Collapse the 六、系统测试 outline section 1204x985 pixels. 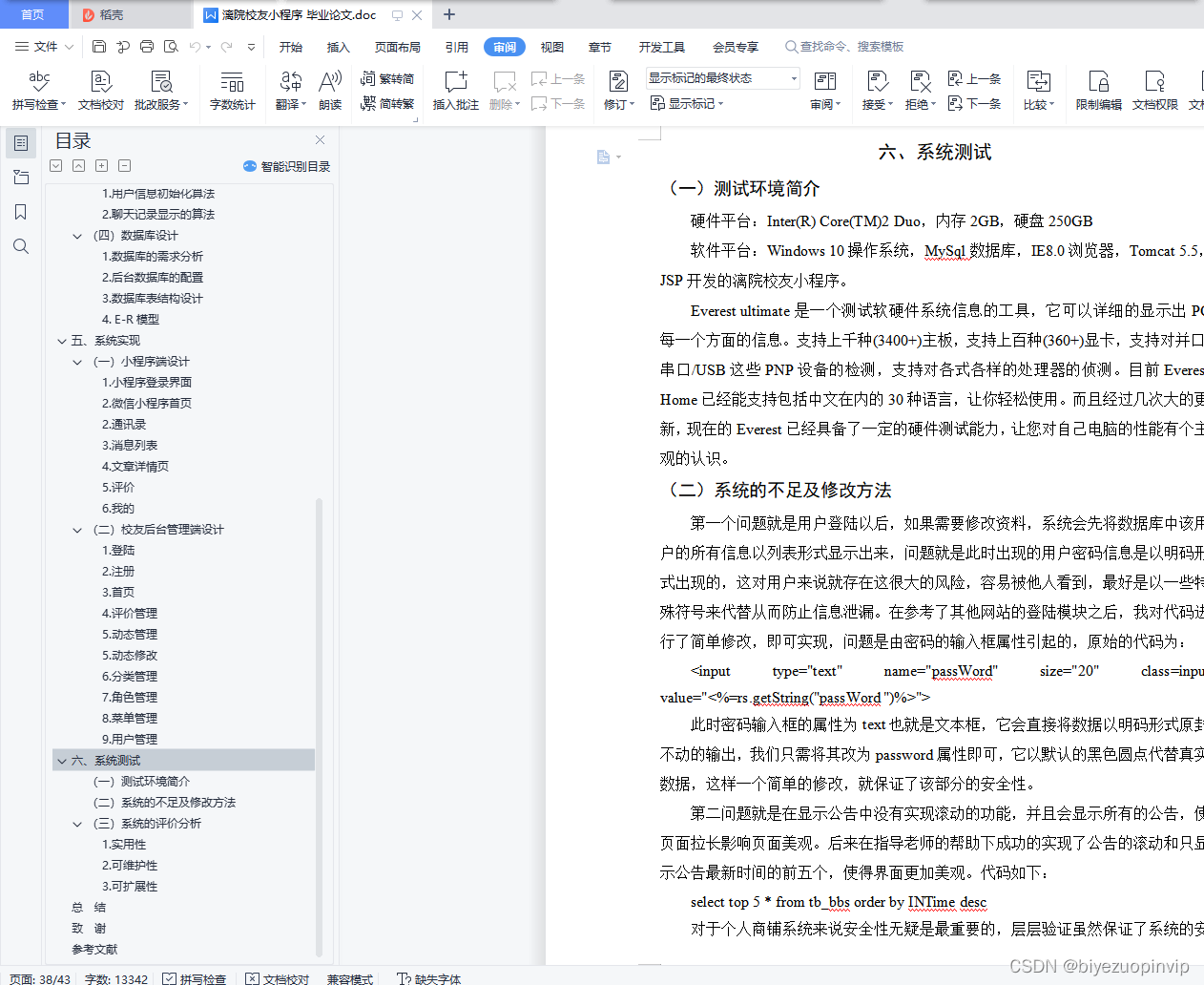point(63,760)
